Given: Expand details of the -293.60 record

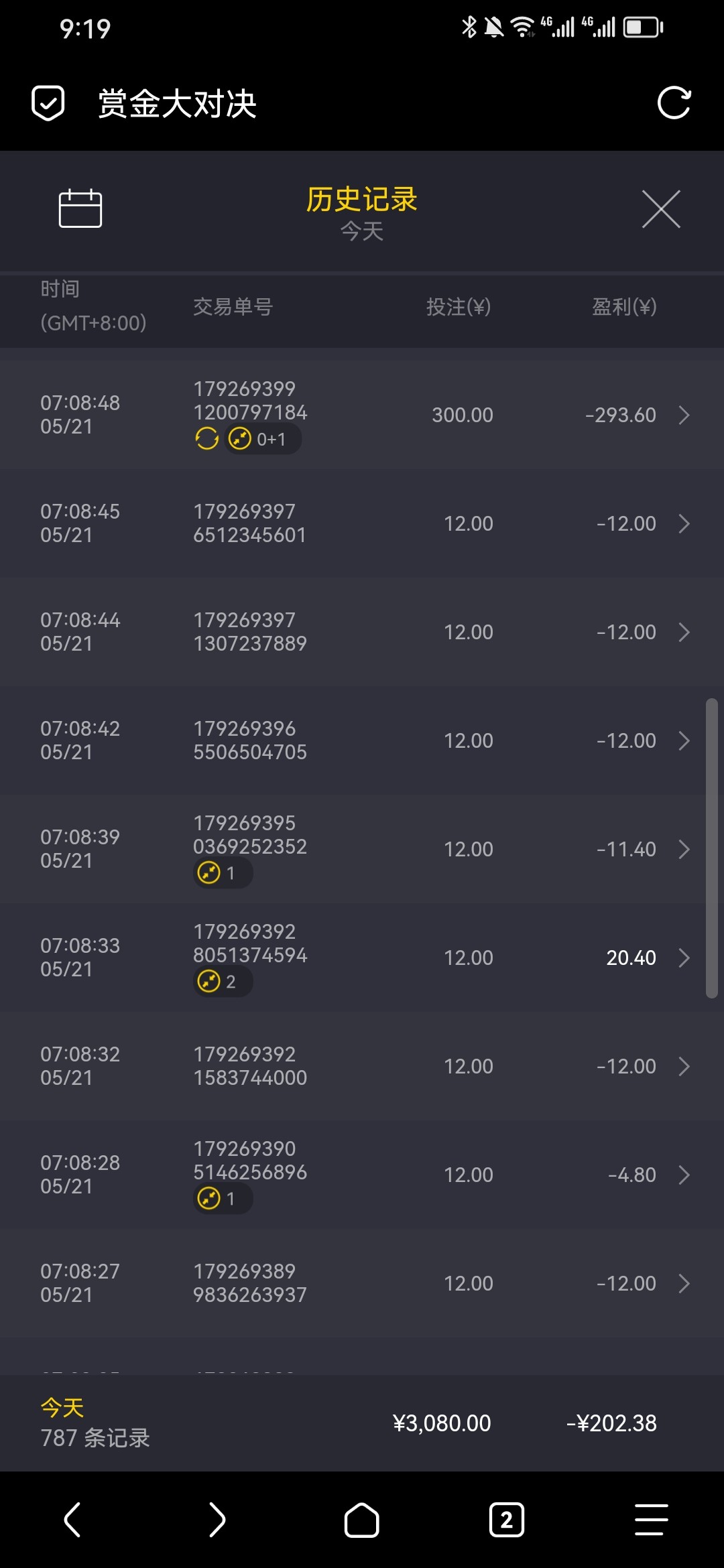Looking at the screenshot, I should click(x=684, y=415).
